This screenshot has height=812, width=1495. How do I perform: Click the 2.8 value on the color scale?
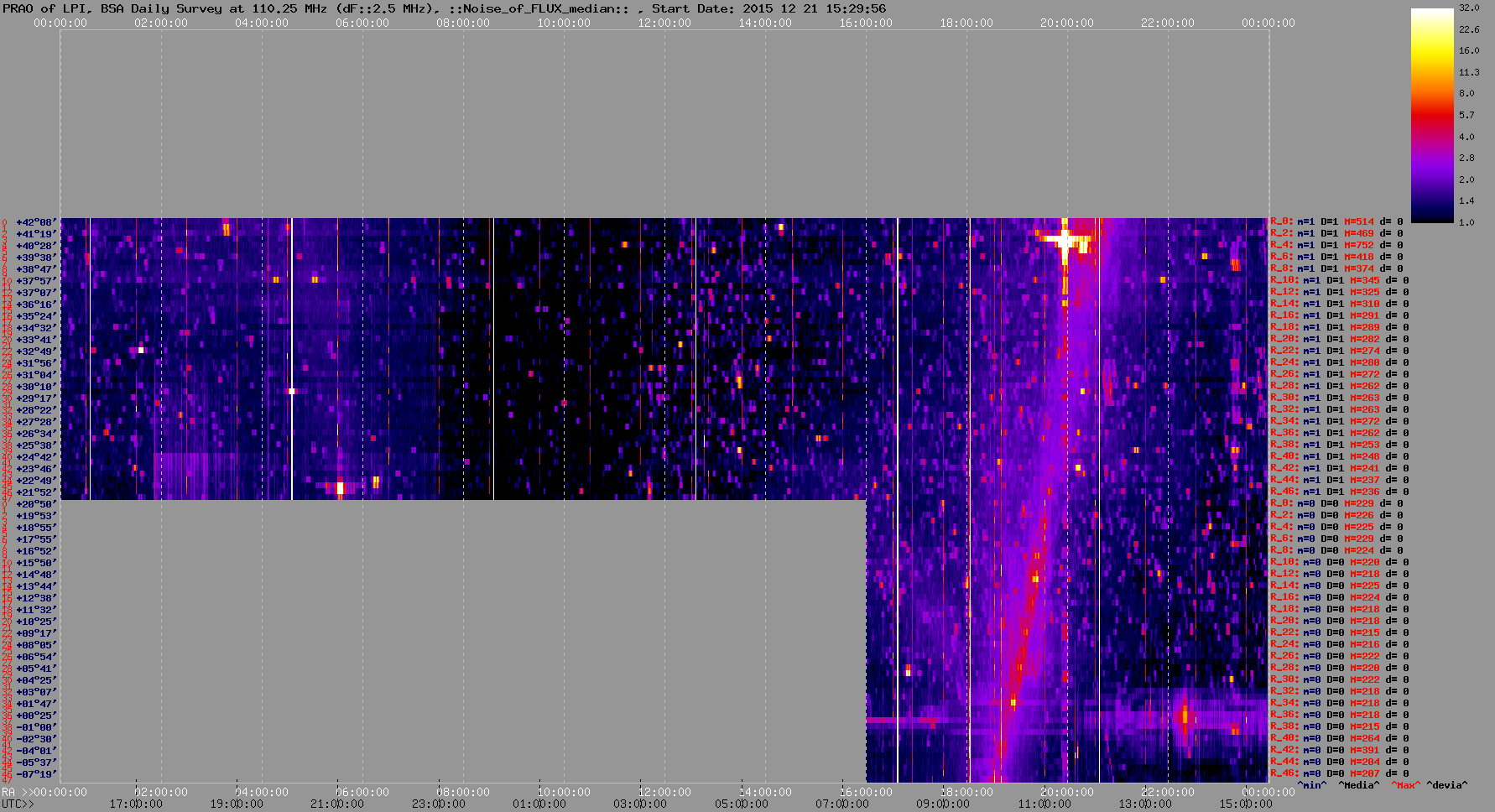1466,158
